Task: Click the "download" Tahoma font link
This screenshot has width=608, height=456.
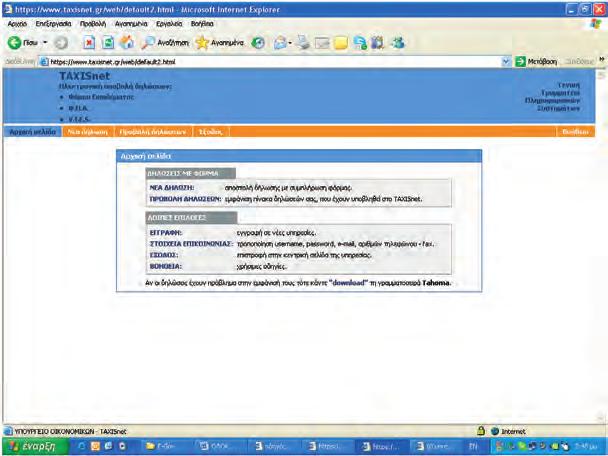Action: tap(348, 283)
